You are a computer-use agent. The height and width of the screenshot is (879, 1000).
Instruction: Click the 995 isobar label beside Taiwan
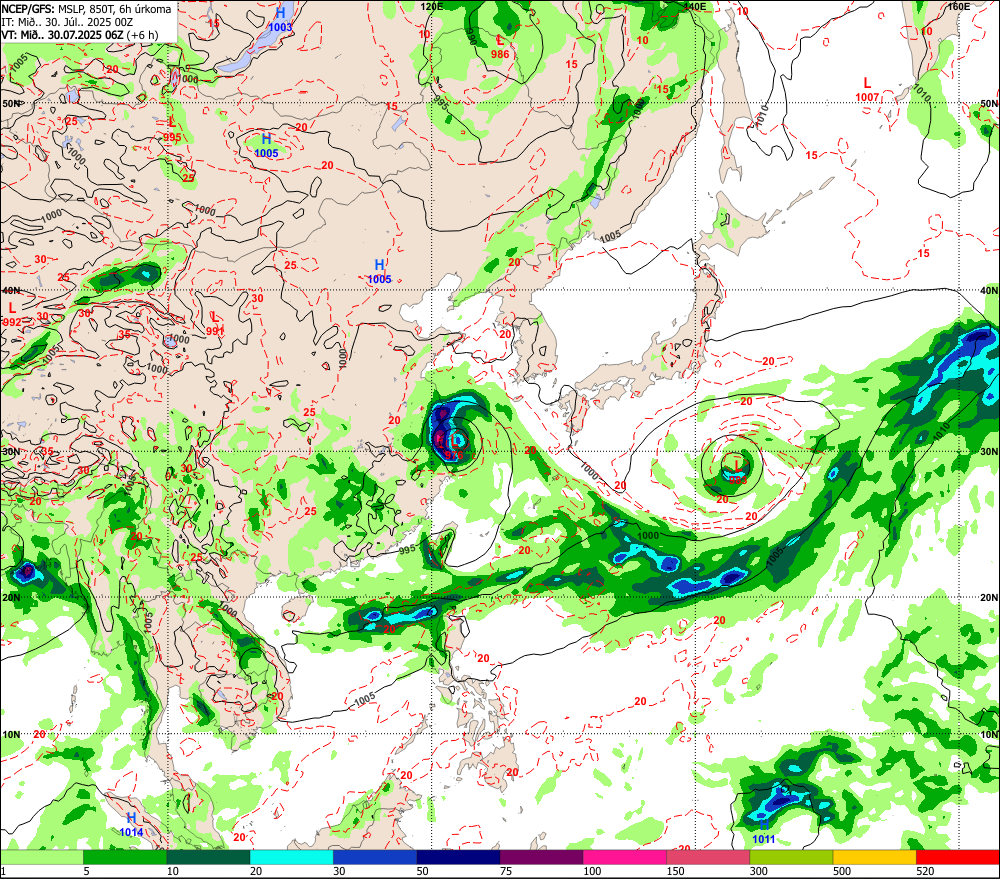407,549
